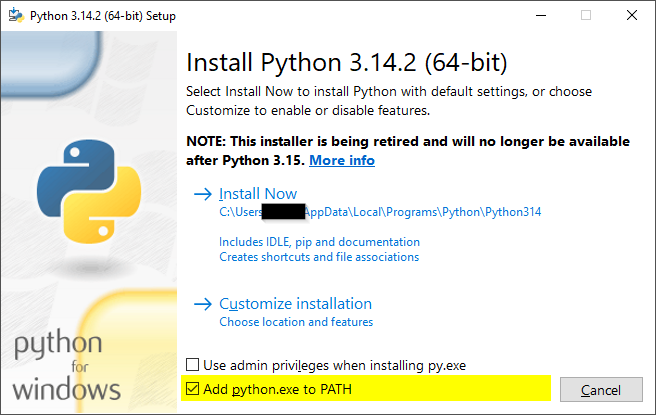The width and height of the screenshot is (656, 415).
Task: Click the arrow beside Customize installation
Action: (x=203, y=304)
